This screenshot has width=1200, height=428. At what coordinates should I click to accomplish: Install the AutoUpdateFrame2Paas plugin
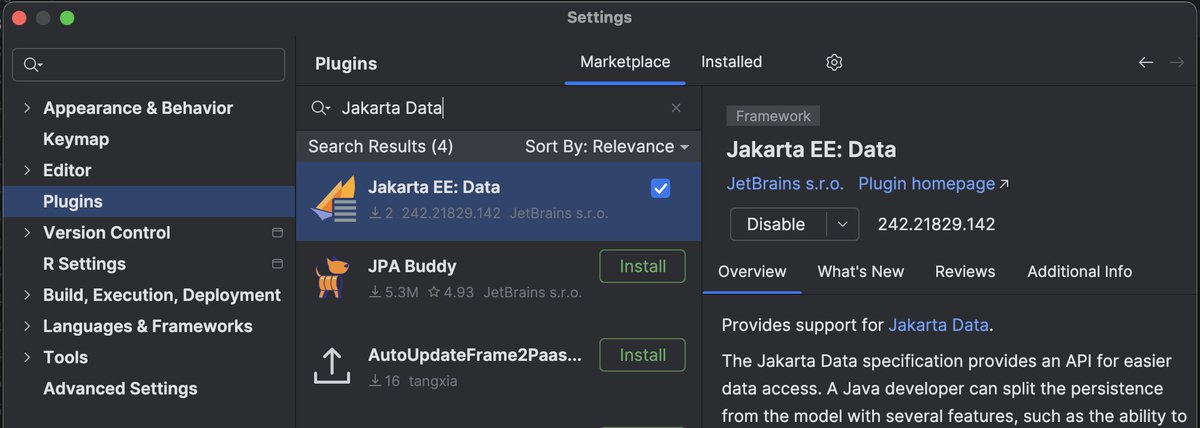[642, 355]
